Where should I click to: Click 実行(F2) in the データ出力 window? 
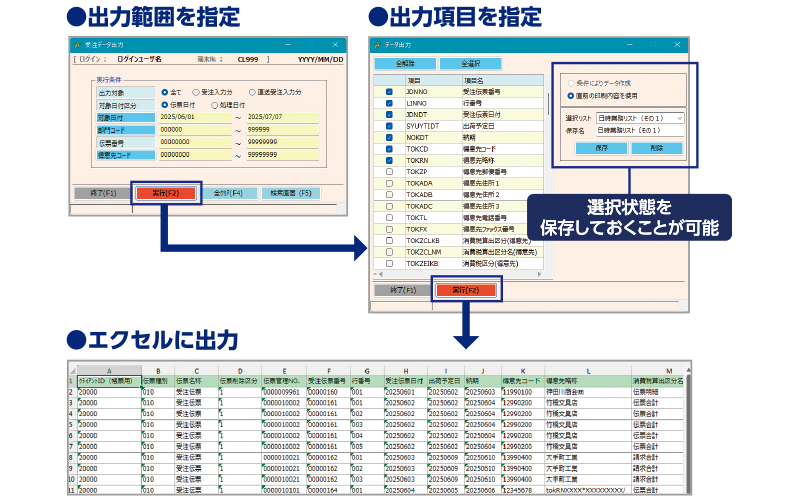[466, 290]
